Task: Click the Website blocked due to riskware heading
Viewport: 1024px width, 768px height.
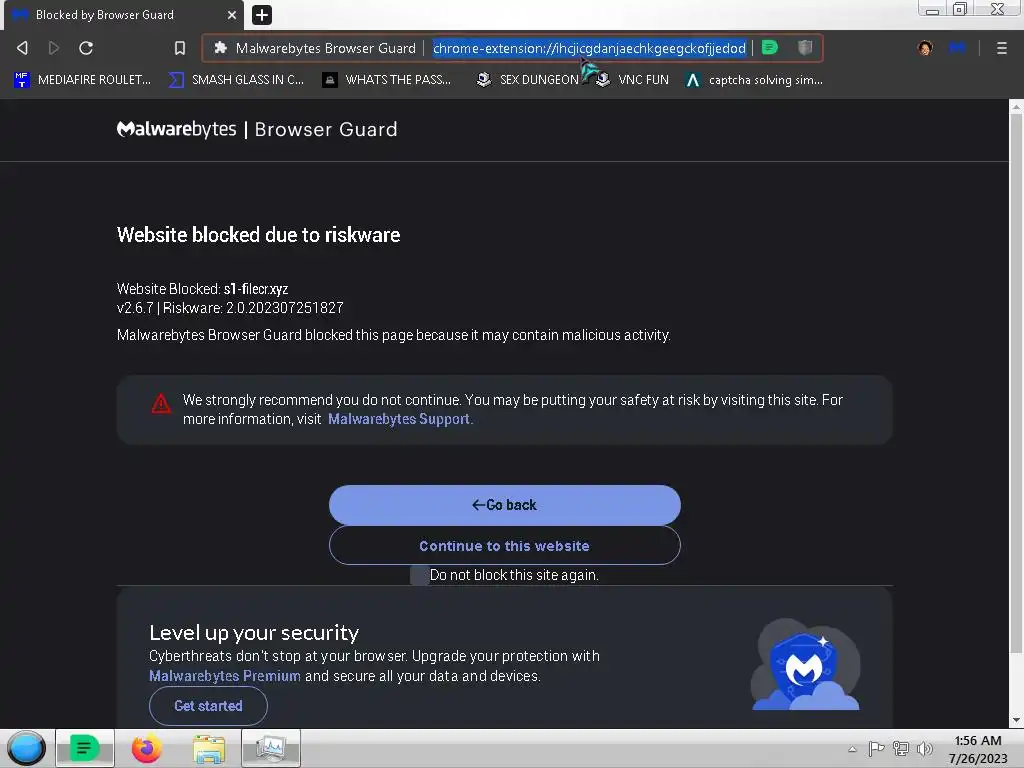Action: coord(259,235)
